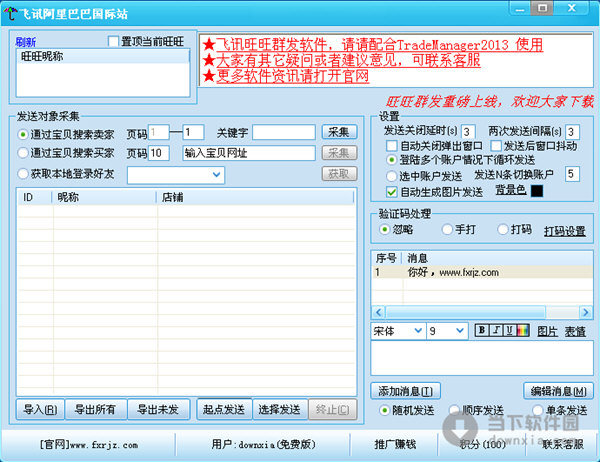Screen dimensions: 600x462
Task: Click buyer search 页码 field showing 10
Action: click(x=158, y=153)
